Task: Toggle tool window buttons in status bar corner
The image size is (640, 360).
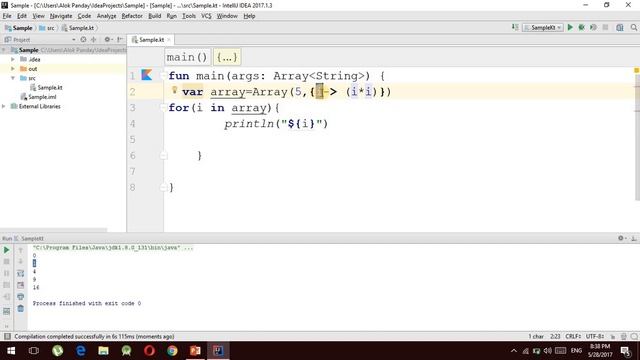Action: (x=7, y=336)
